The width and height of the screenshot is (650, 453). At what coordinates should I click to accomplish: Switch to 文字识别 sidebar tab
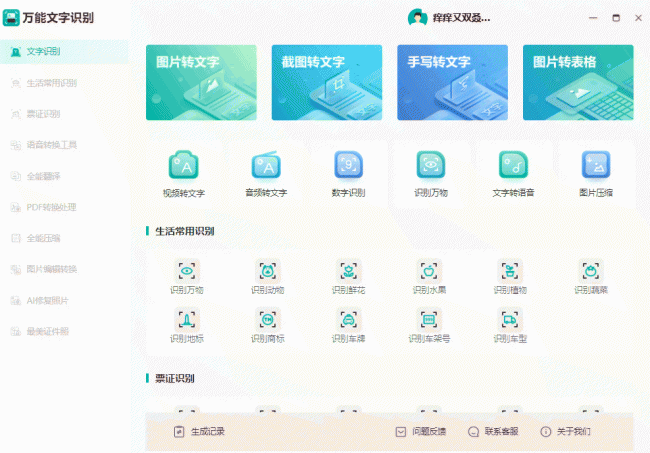pos(64,52)
